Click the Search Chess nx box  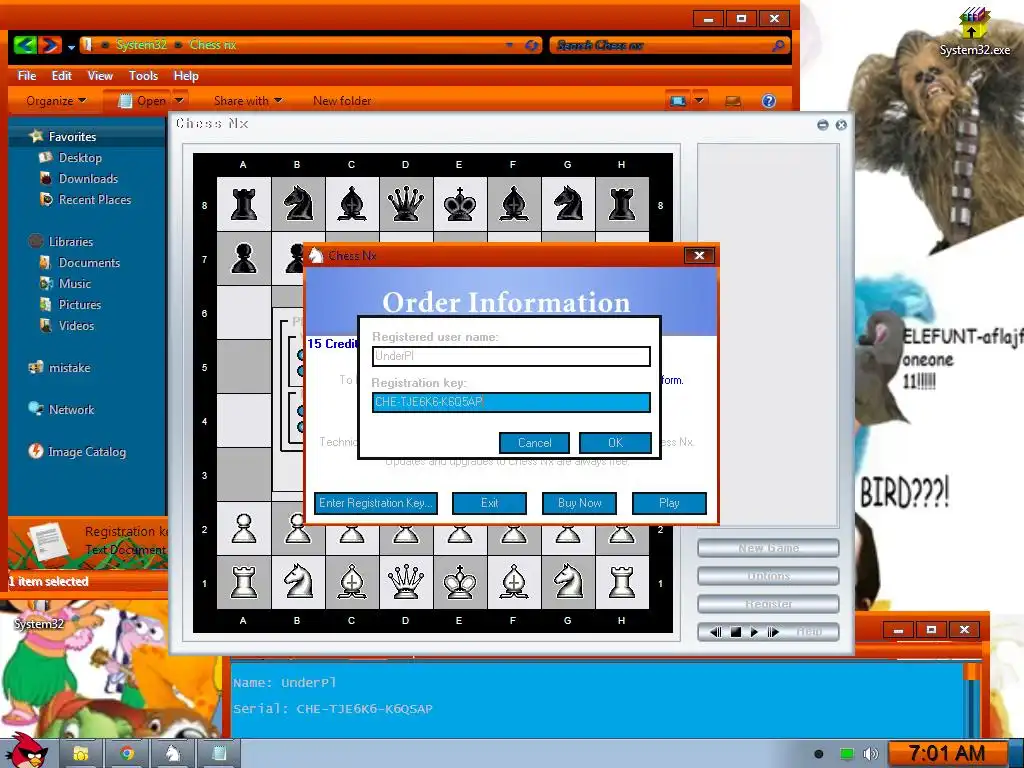(669, 45)
